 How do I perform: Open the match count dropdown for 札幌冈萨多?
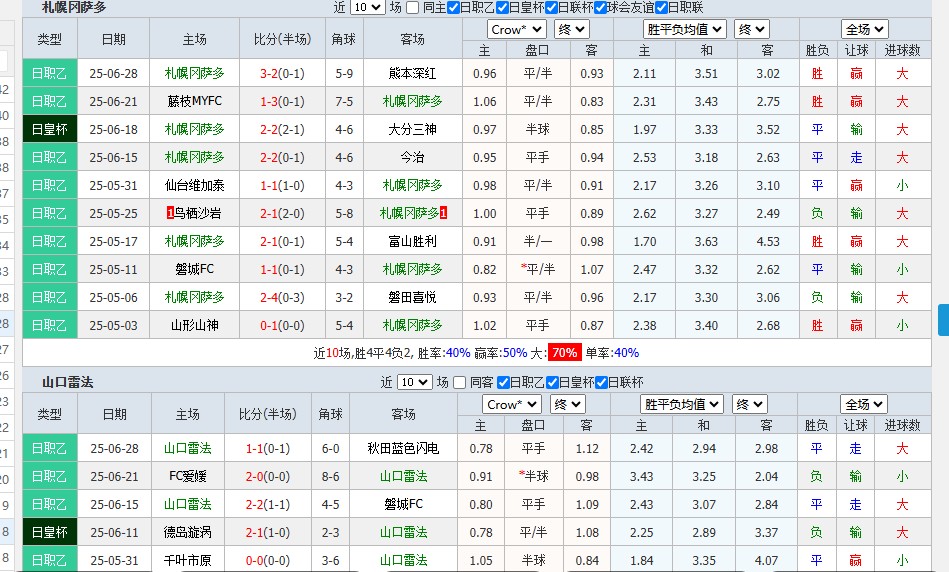tap(367, 7)
